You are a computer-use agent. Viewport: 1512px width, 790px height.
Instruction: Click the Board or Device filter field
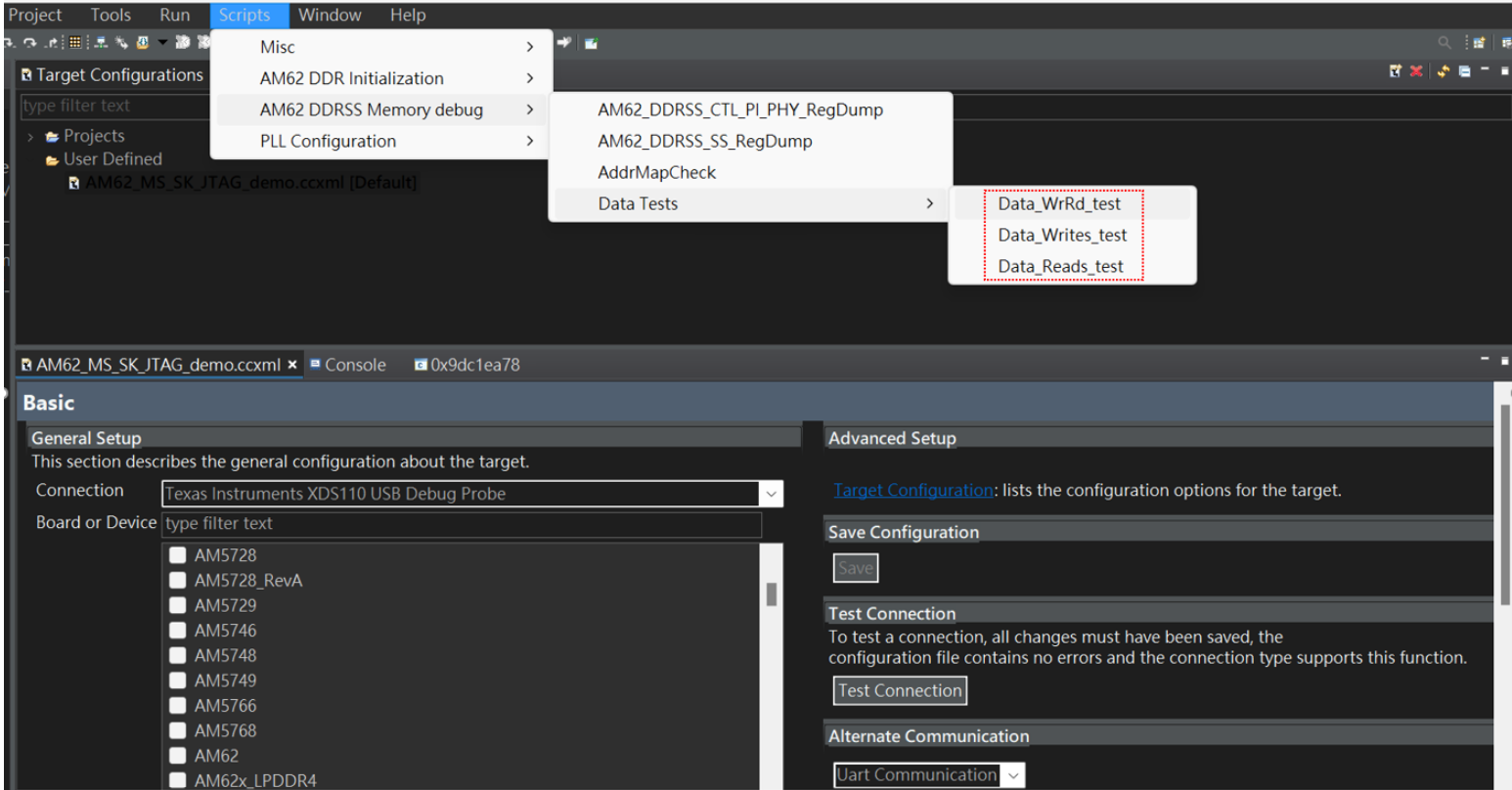461,524
